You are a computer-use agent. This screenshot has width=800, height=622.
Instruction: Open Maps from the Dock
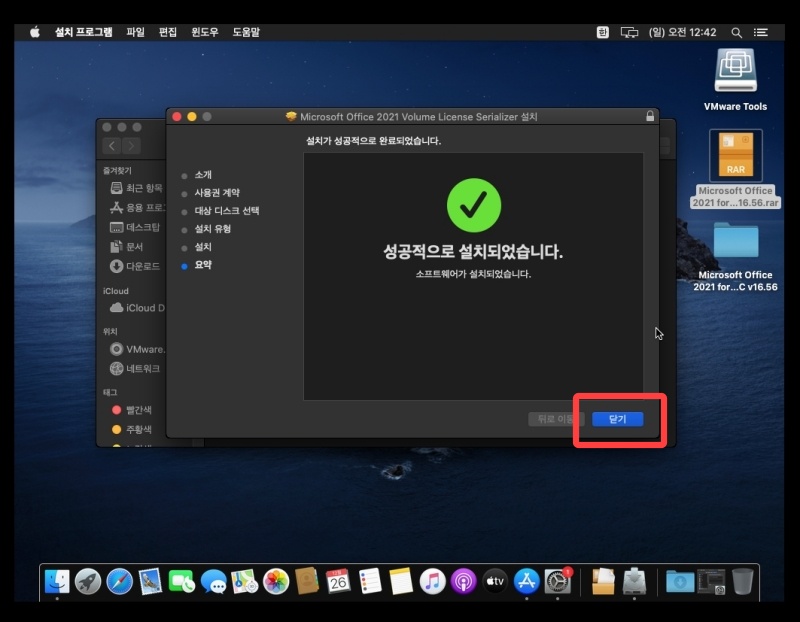(x=244, y=581)
